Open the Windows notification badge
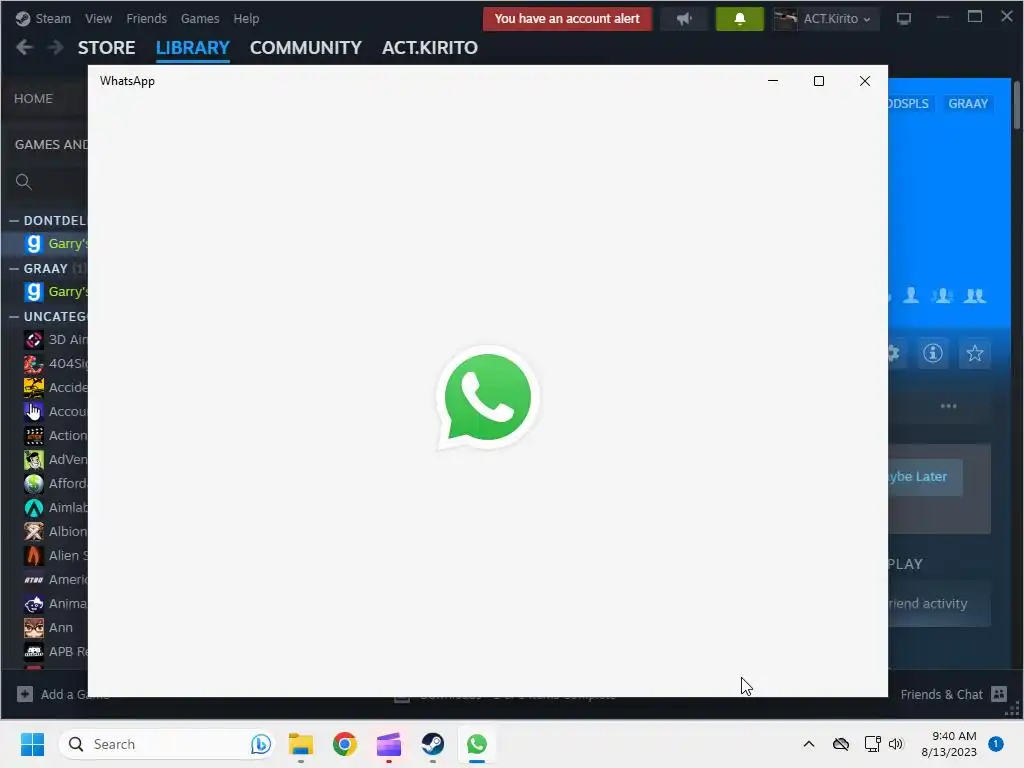1024x768 pixels. [996, 744]
